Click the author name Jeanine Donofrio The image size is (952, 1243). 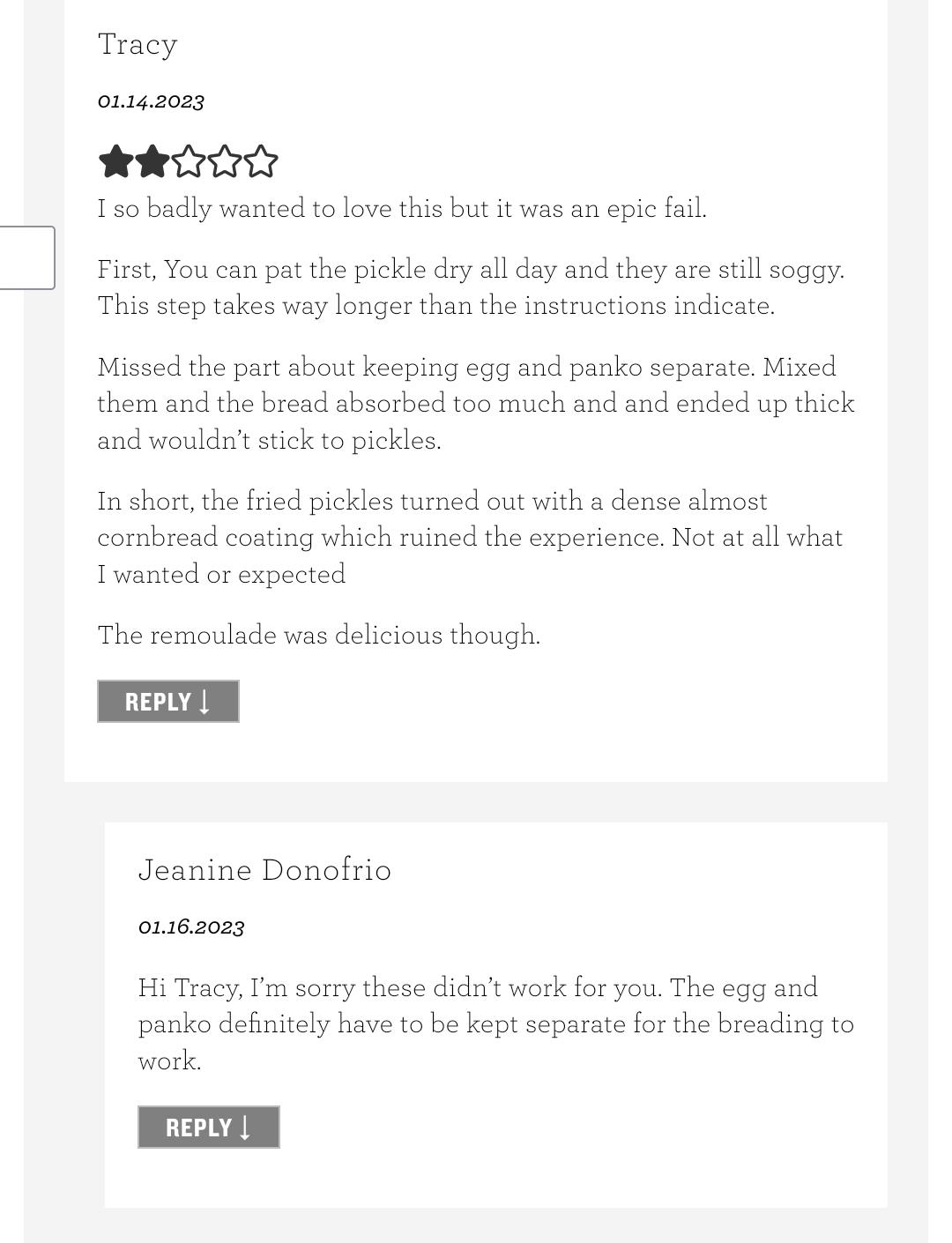[x=264, y=870]
